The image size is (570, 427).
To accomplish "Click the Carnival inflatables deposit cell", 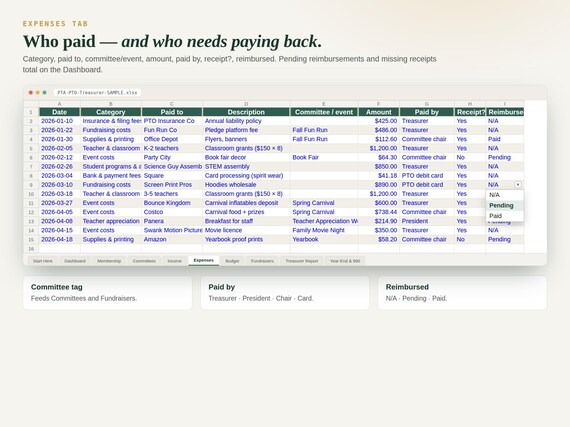I will pyautogui.click(x=246, y=203).
